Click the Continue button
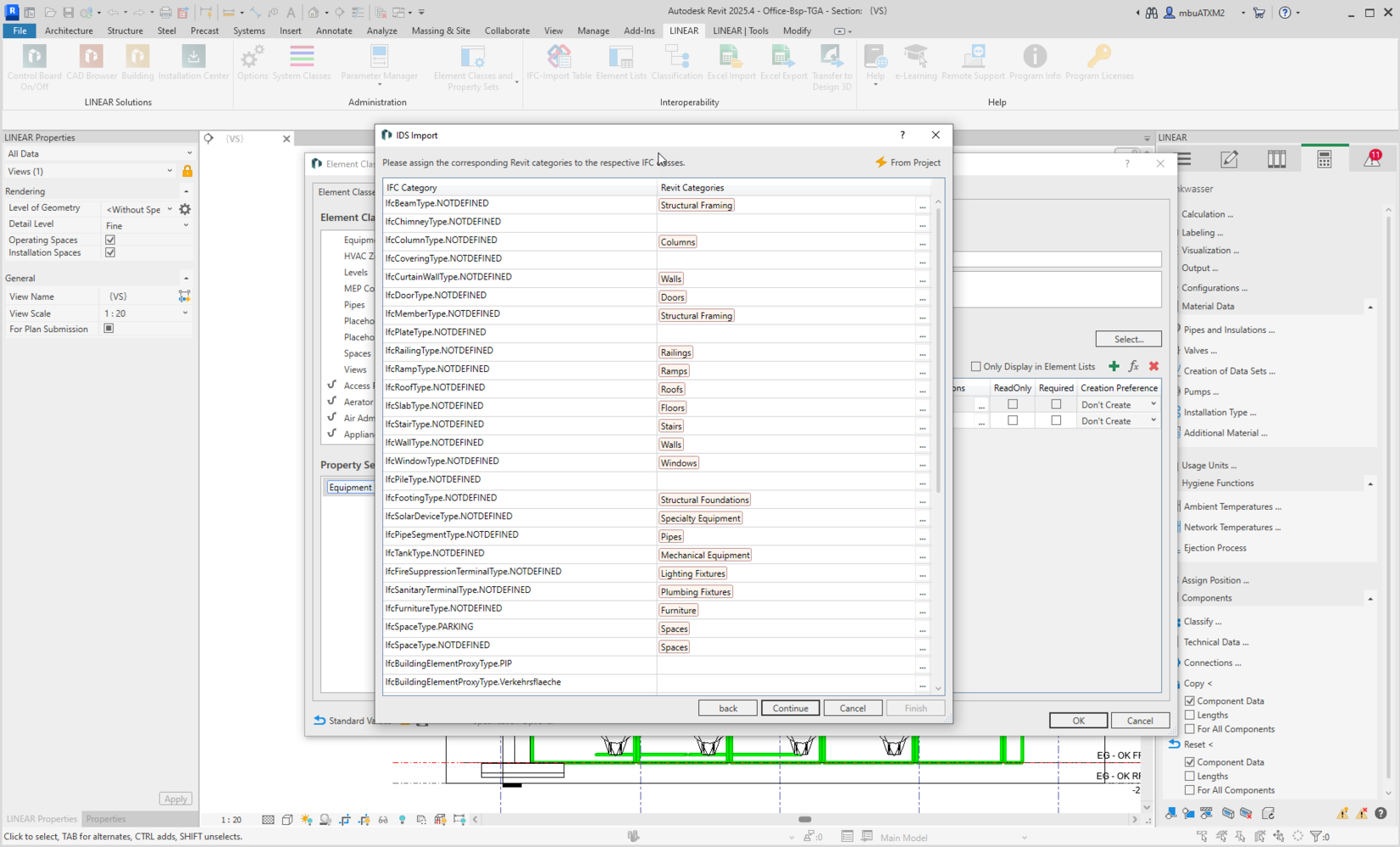Screen dimensions: 1400x847 tap(790, 708)
